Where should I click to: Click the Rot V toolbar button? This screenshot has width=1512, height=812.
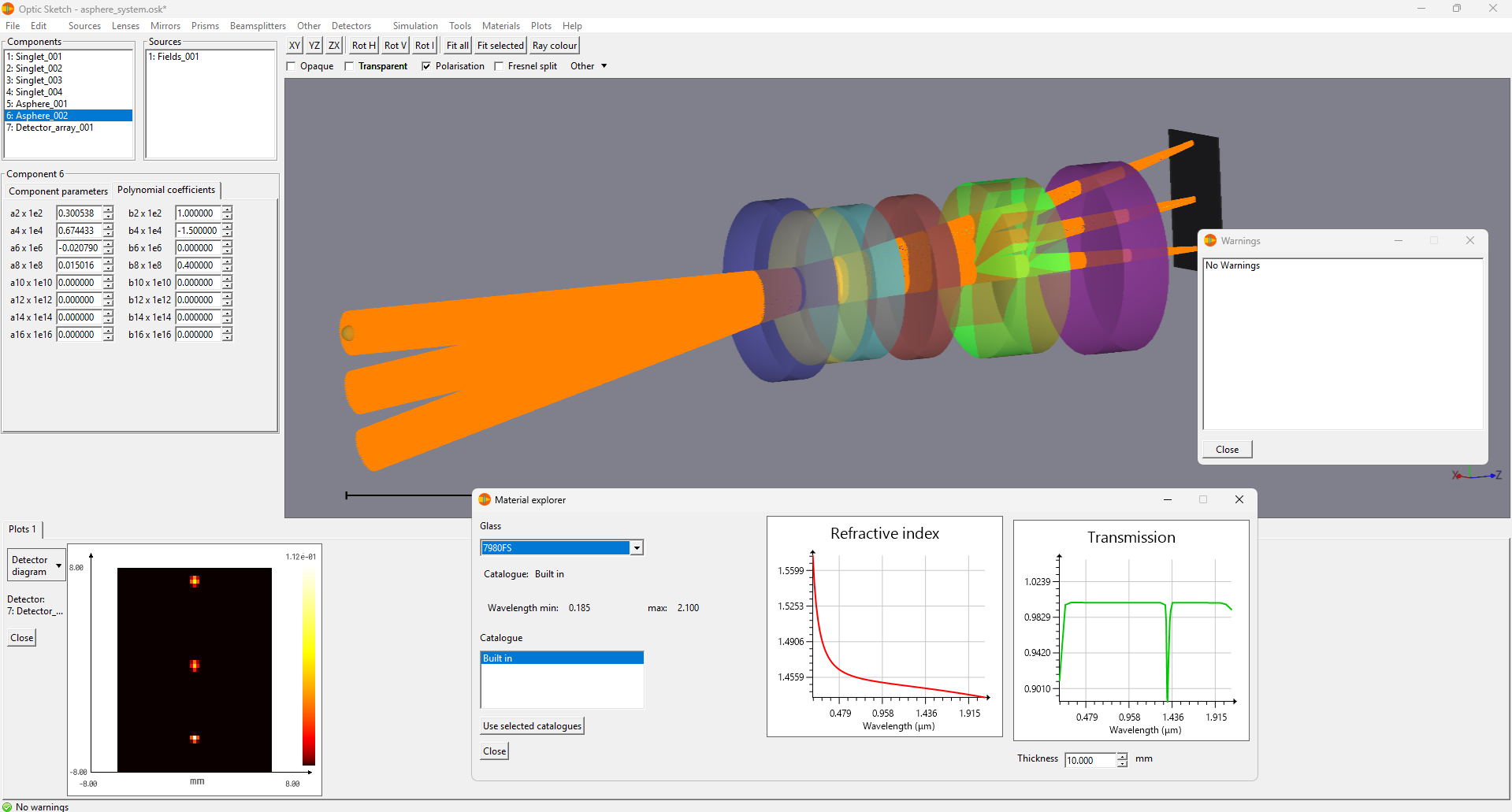click(396, 46)
